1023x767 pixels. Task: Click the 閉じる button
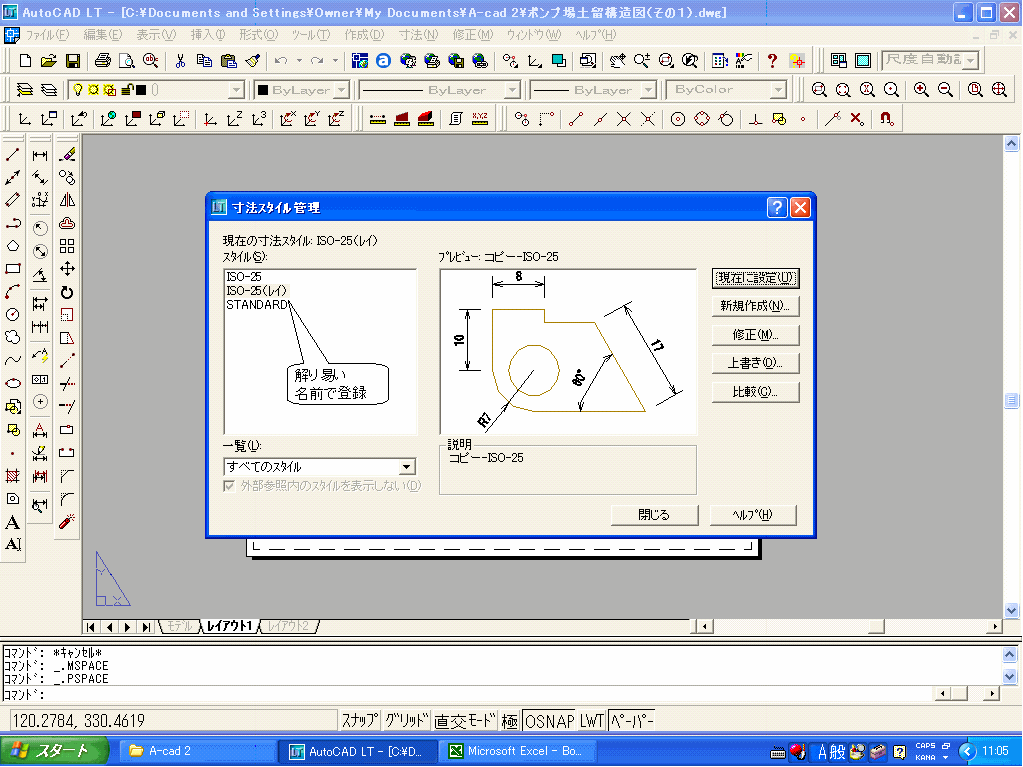point(654,515)
